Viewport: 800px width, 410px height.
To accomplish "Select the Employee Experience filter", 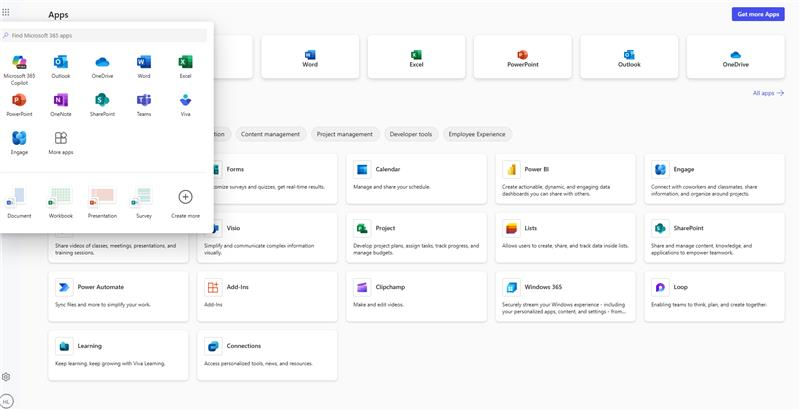I will (x=477, y=134).
